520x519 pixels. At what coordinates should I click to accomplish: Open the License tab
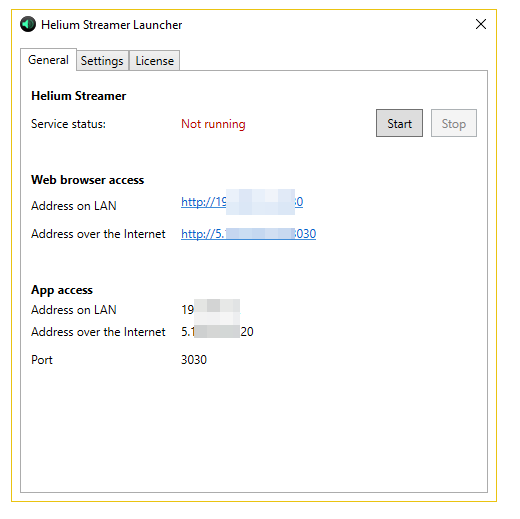tap(155, 61)
